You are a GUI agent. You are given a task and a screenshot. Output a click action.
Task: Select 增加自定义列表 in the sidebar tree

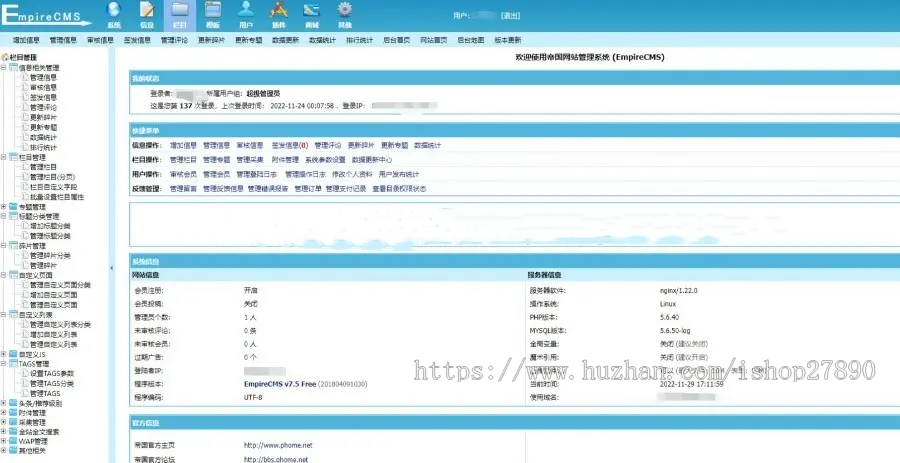pyautogui.click(x=54, y=334)
